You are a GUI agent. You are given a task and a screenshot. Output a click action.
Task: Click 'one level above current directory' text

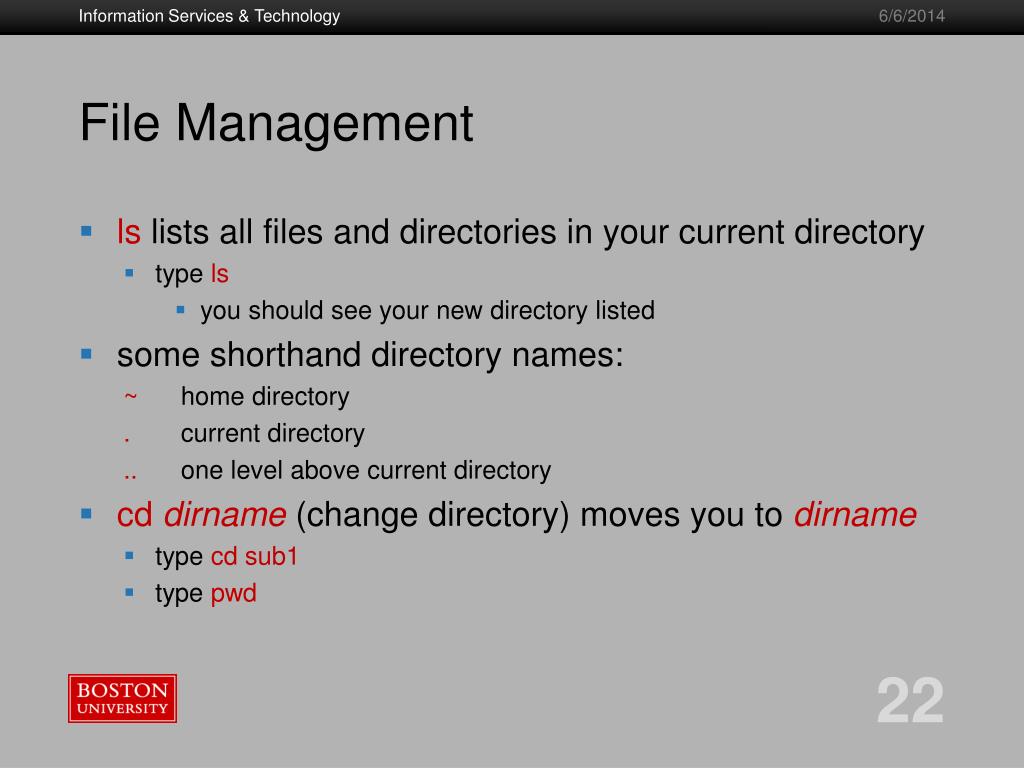(366, 471)
